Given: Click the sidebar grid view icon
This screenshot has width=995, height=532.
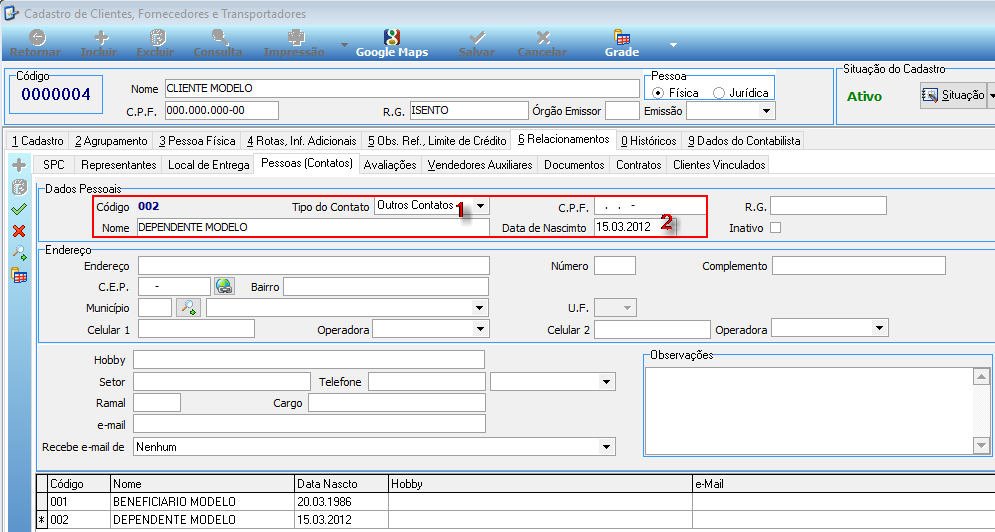Looking at the screenshot, I should click(x=20, y=276).
